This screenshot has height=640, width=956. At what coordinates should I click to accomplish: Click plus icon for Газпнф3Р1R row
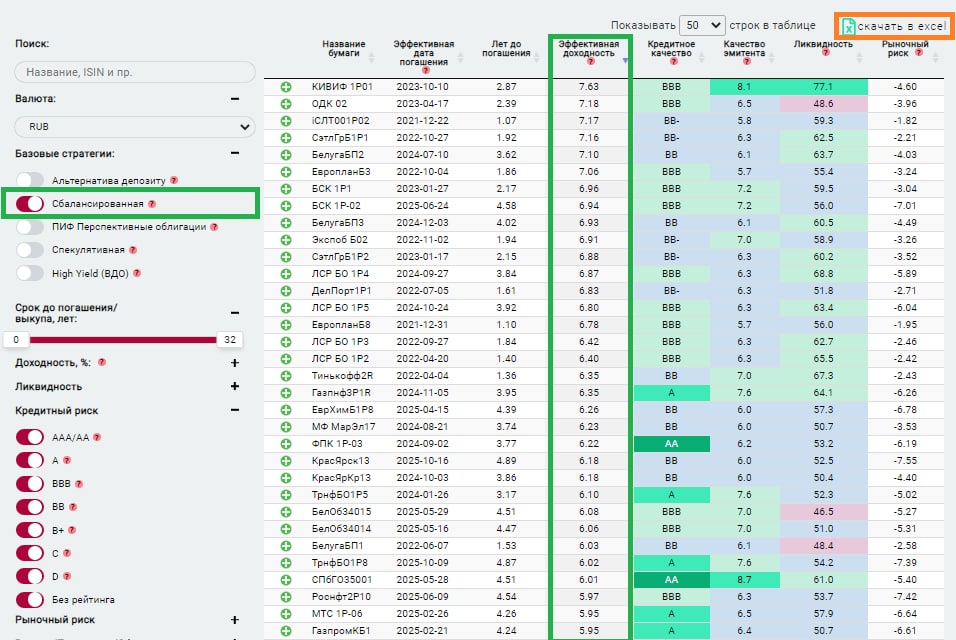point(286,393)
